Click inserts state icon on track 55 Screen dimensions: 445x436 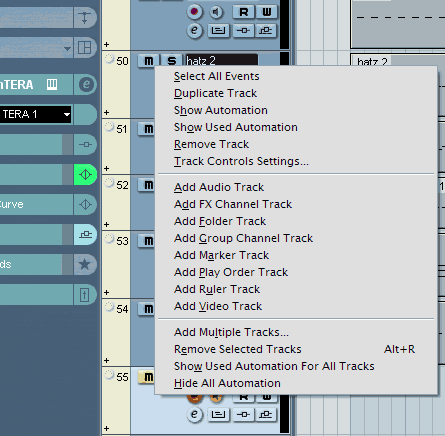point(243,414)
